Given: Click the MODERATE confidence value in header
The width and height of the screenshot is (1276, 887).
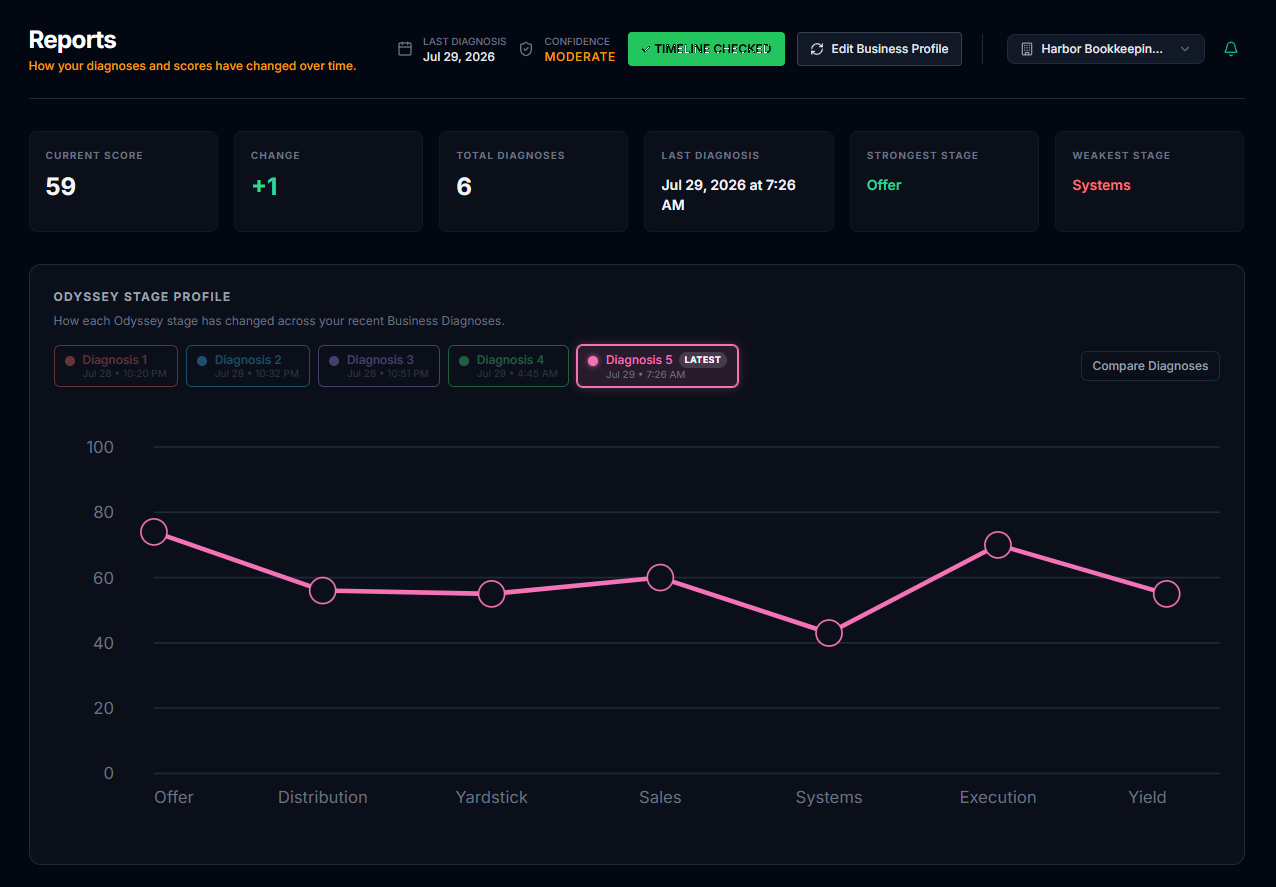Looking at the screenshot, I should (580, 57).
